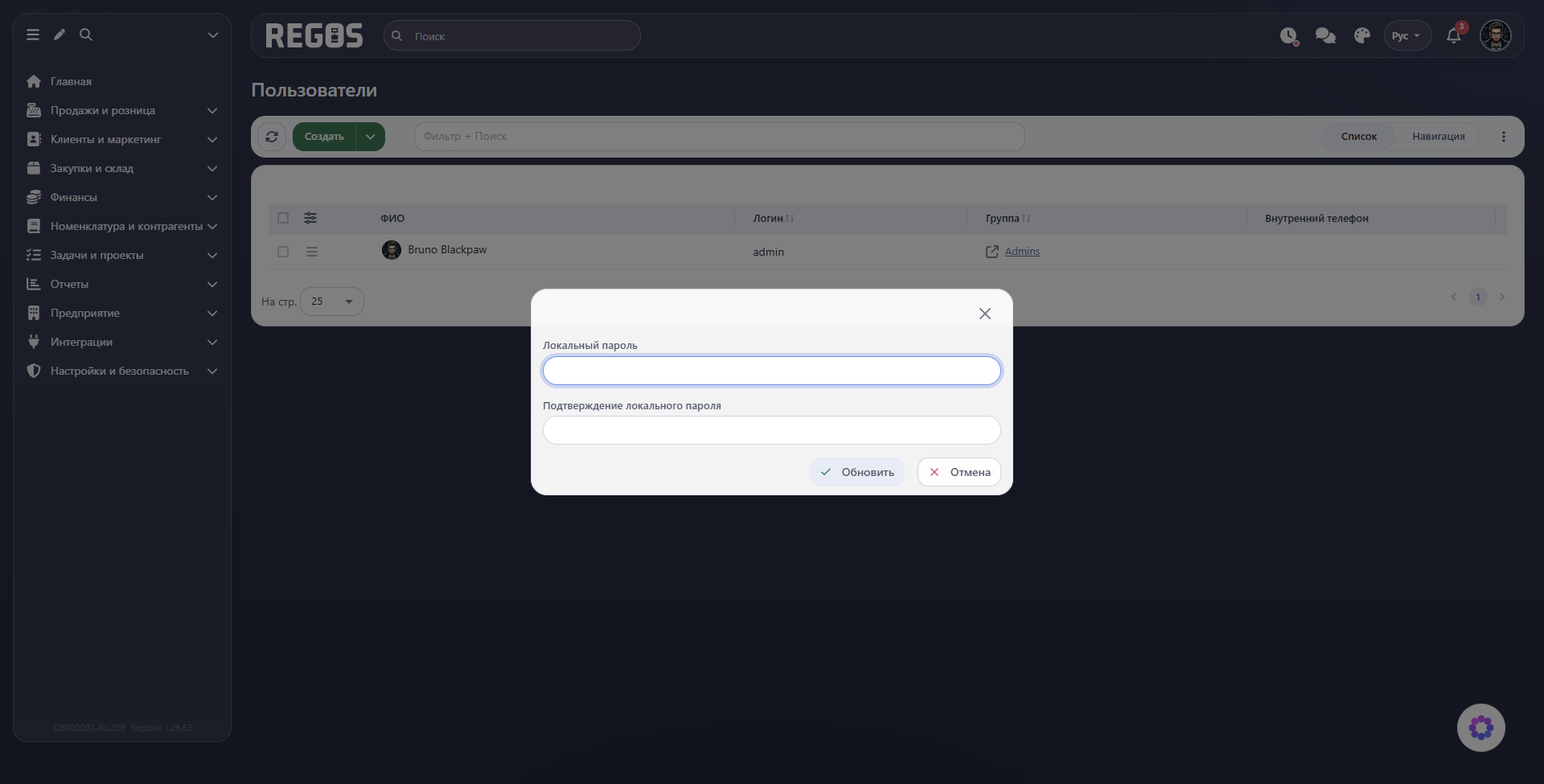Open notifications bell icon
This screenshot has width=1544, height=784.
click(1454, 35)
